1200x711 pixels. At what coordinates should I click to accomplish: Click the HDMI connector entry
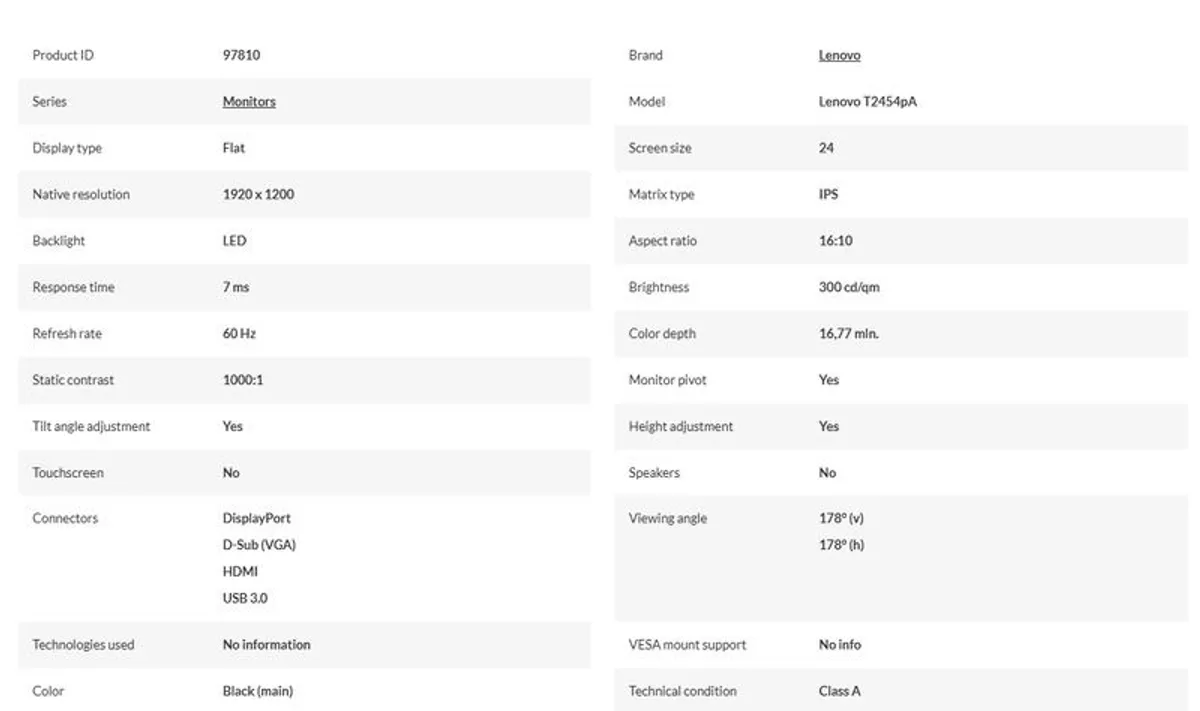click(240, 572)
